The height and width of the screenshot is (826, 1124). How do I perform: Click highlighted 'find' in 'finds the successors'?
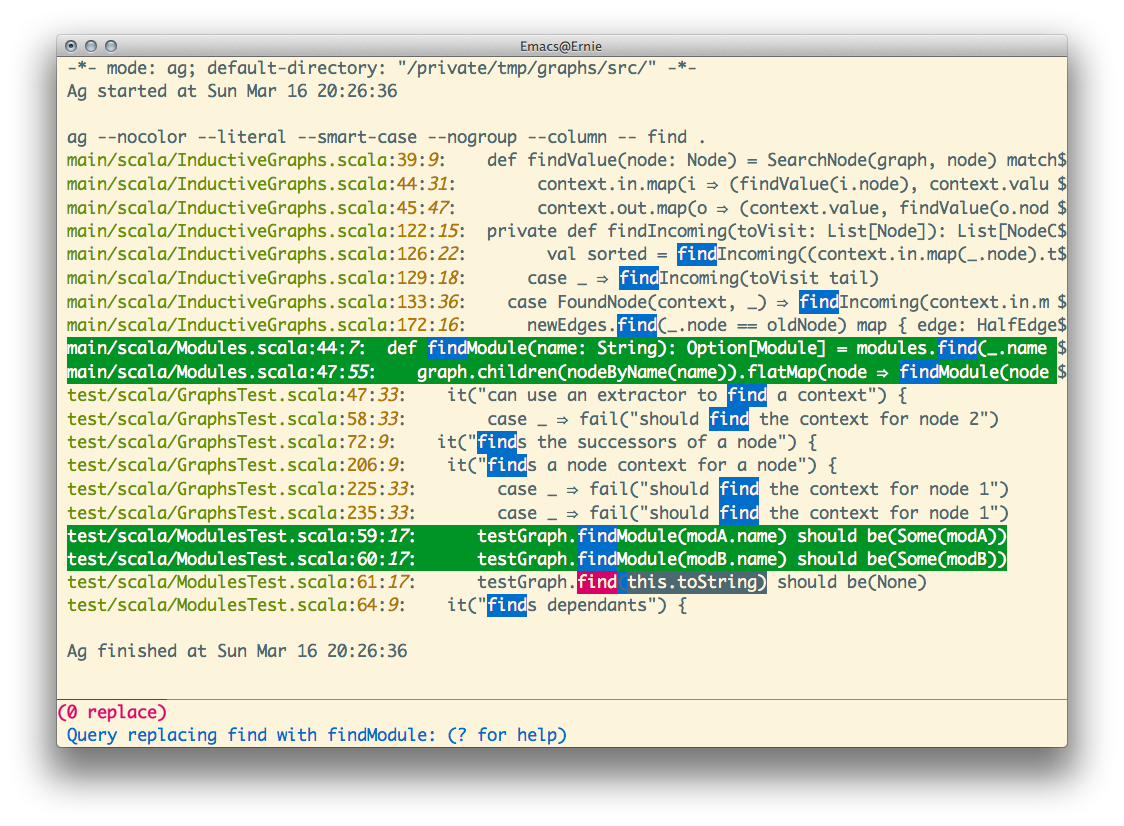point(497,442)
